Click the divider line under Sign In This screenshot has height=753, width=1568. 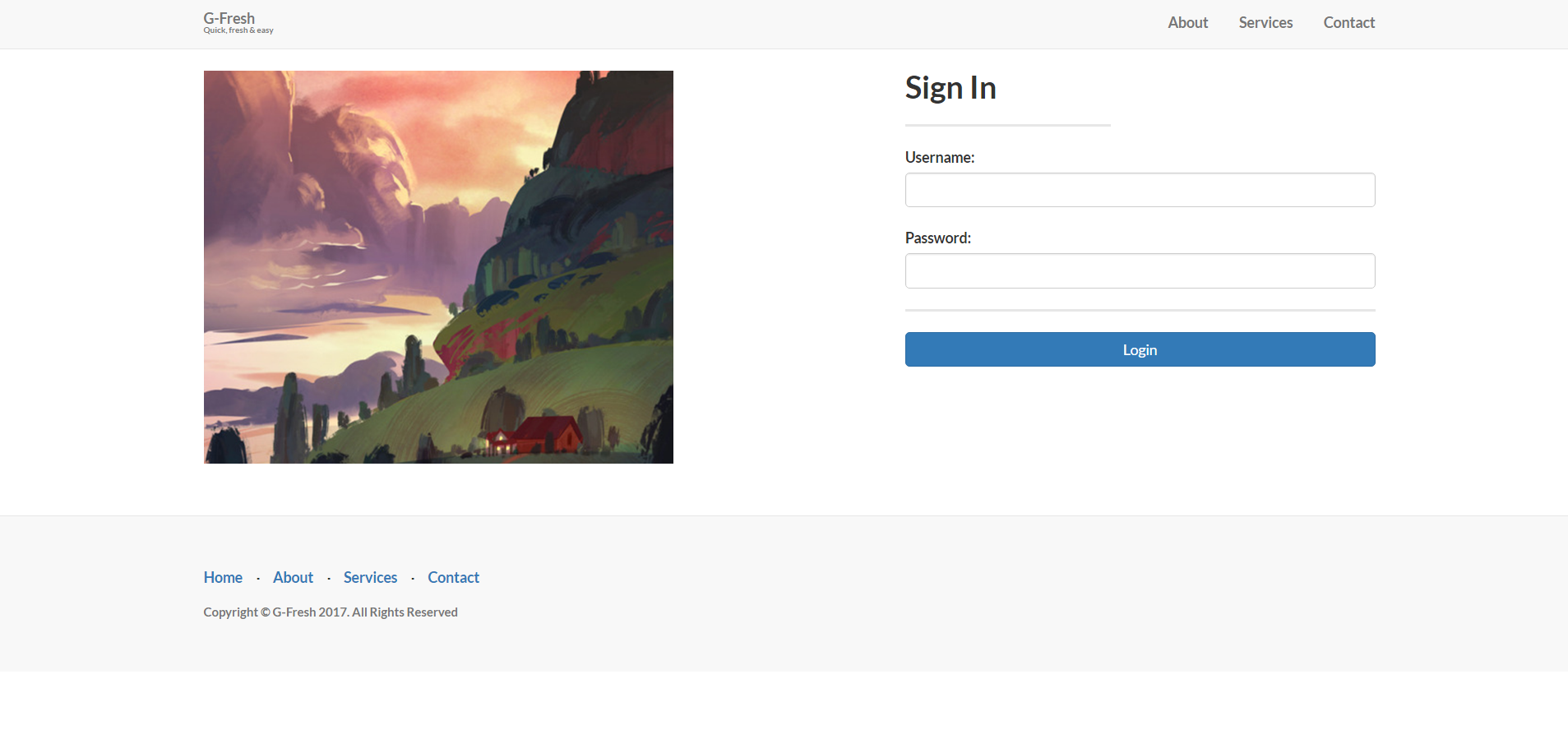click(1007, 125)
